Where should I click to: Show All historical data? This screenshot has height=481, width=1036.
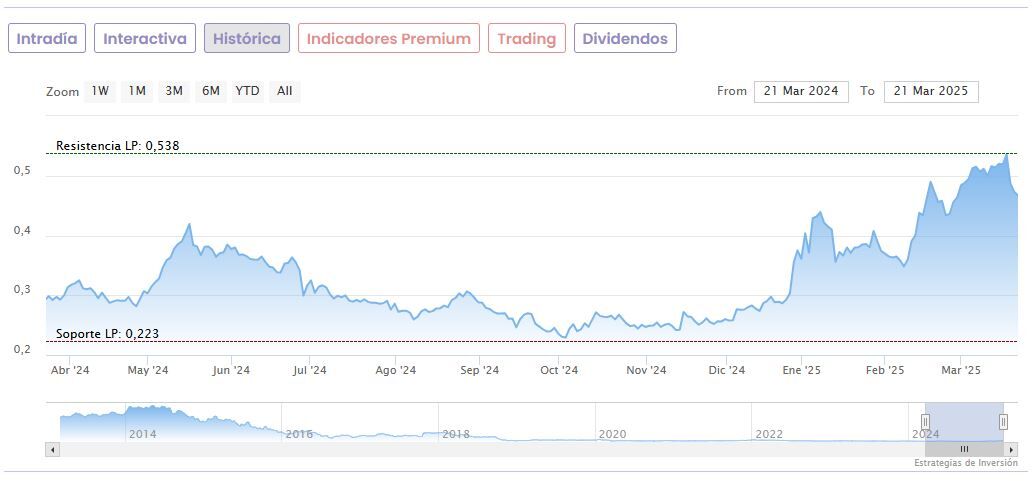[x=285, y=91]
